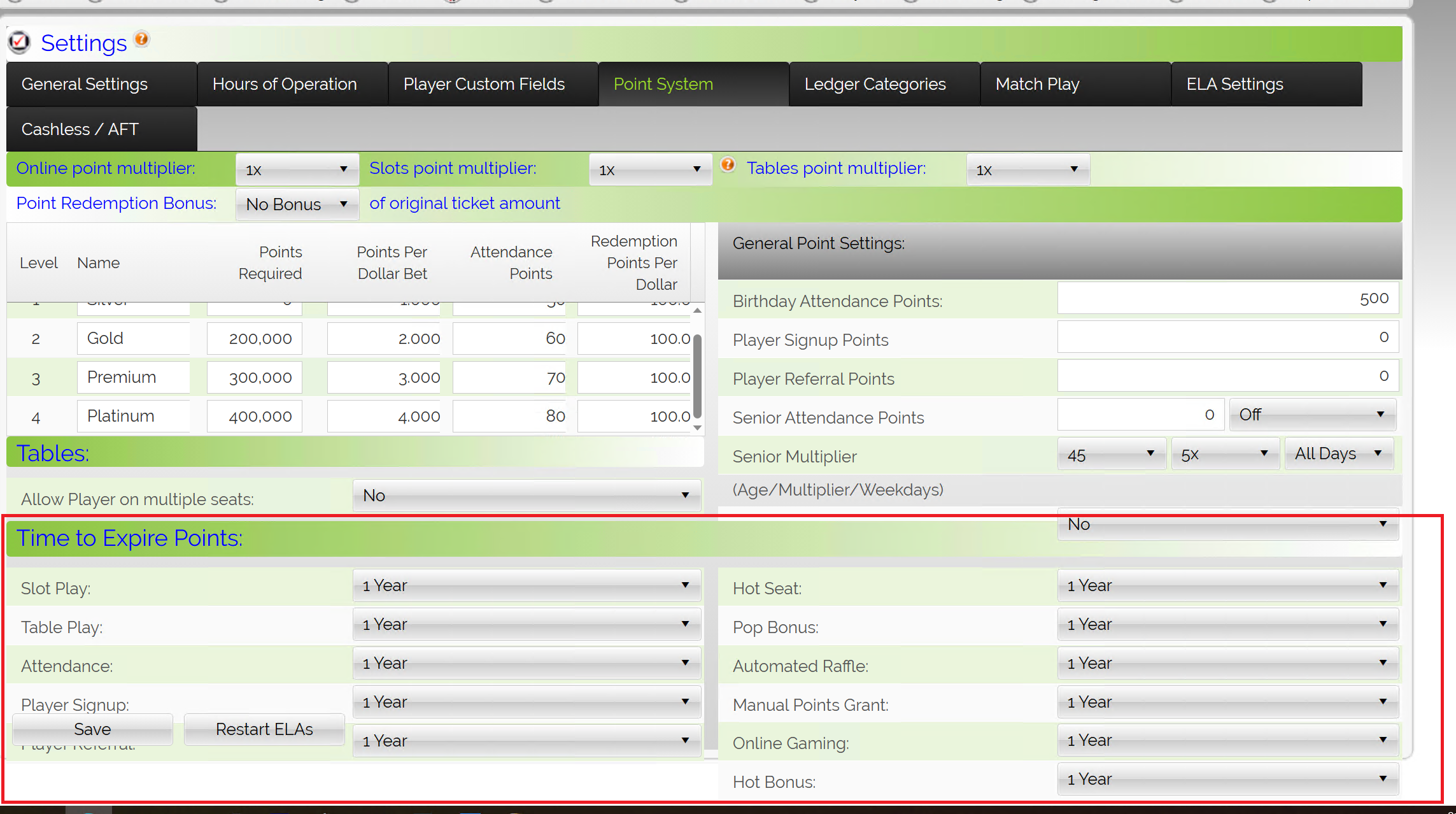Click the Settings checkmark logo icon

(x=19, y=42)
